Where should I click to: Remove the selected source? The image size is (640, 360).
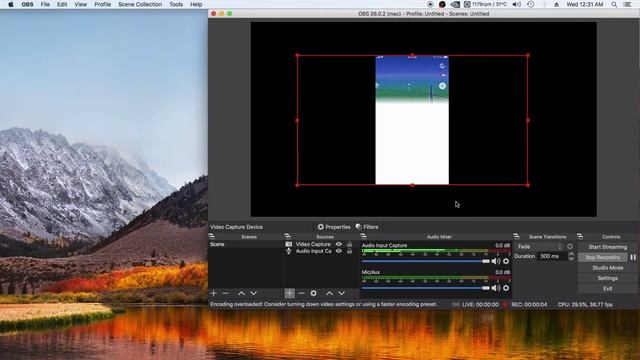coord(301,293)
